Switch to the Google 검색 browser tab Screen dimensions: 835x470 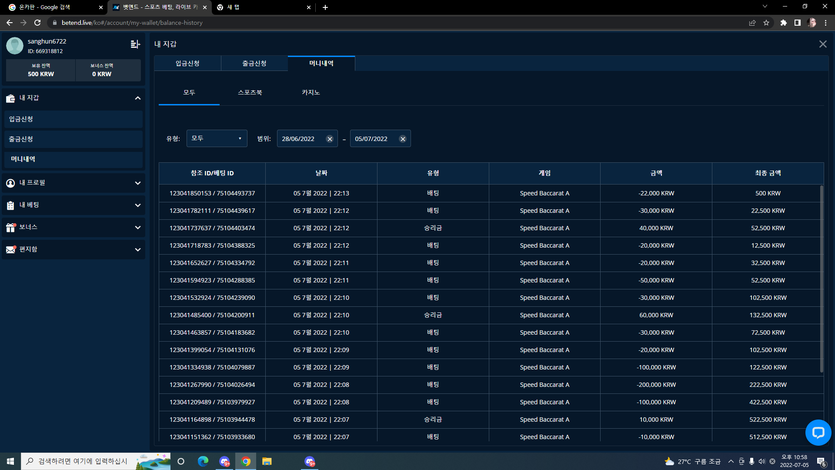(x=53, y=7)
